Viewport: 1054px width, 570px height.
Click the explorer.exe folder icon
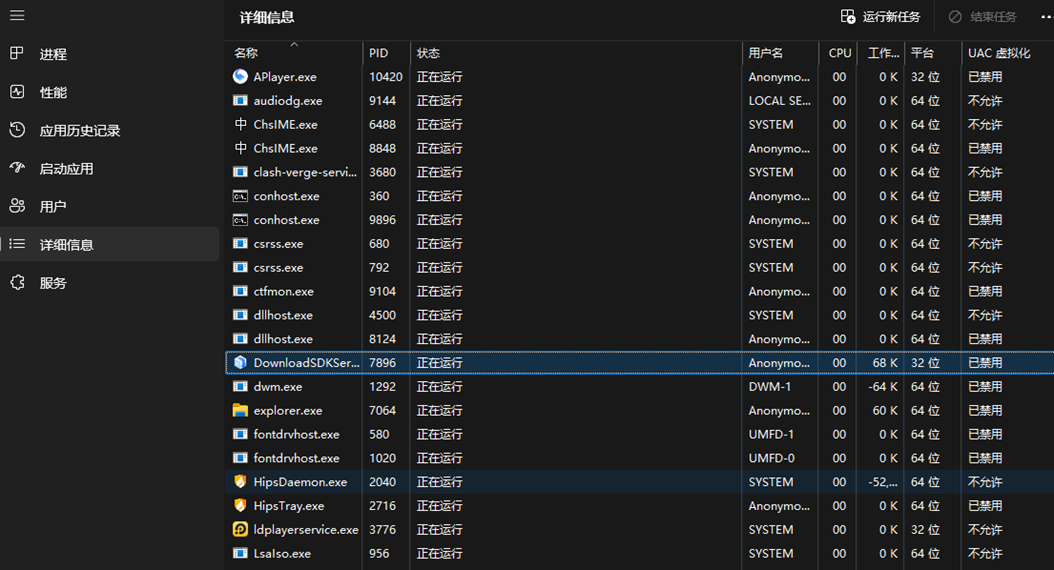pos(240,411)
